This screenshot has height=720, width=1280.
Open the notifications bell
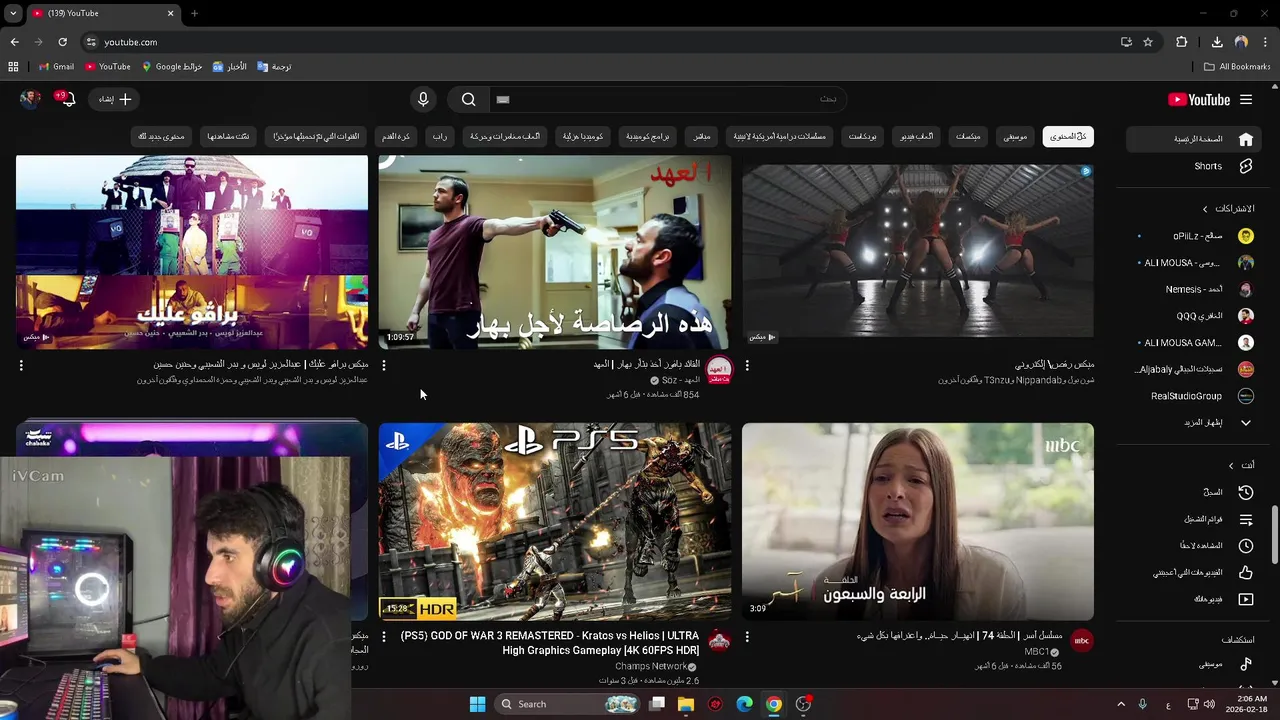pos(66,98)
